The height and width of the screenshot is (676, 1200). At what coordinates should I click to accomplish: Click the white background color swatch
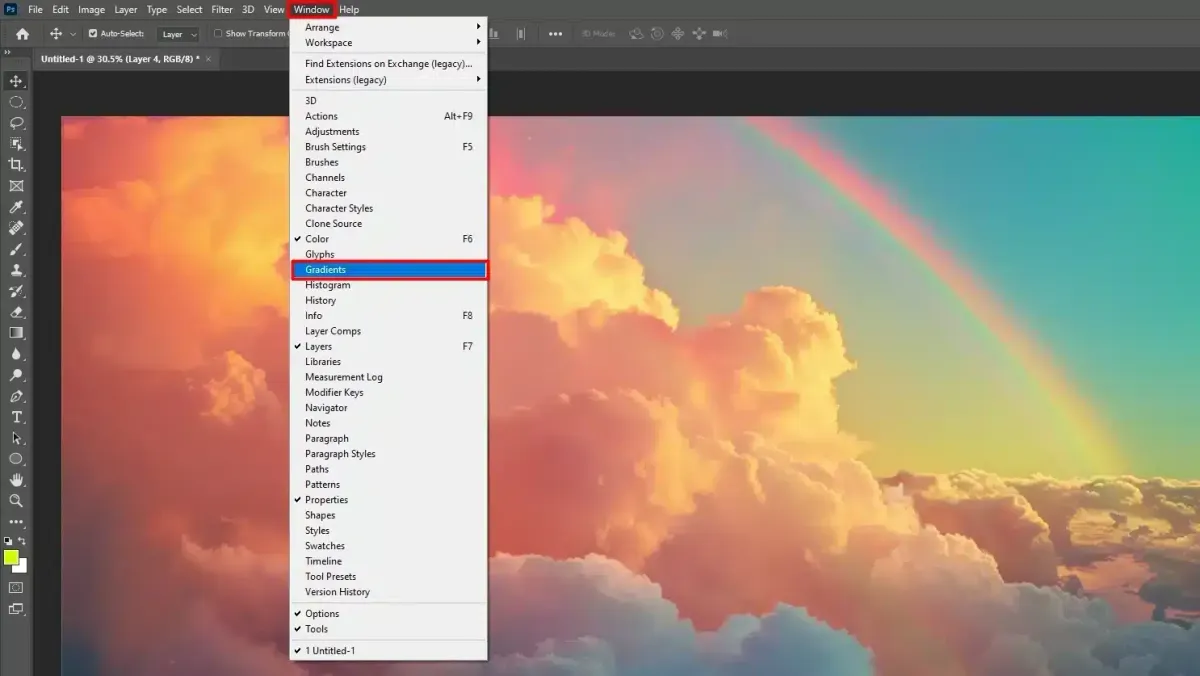pyautogui.click(x=22, y=567)
